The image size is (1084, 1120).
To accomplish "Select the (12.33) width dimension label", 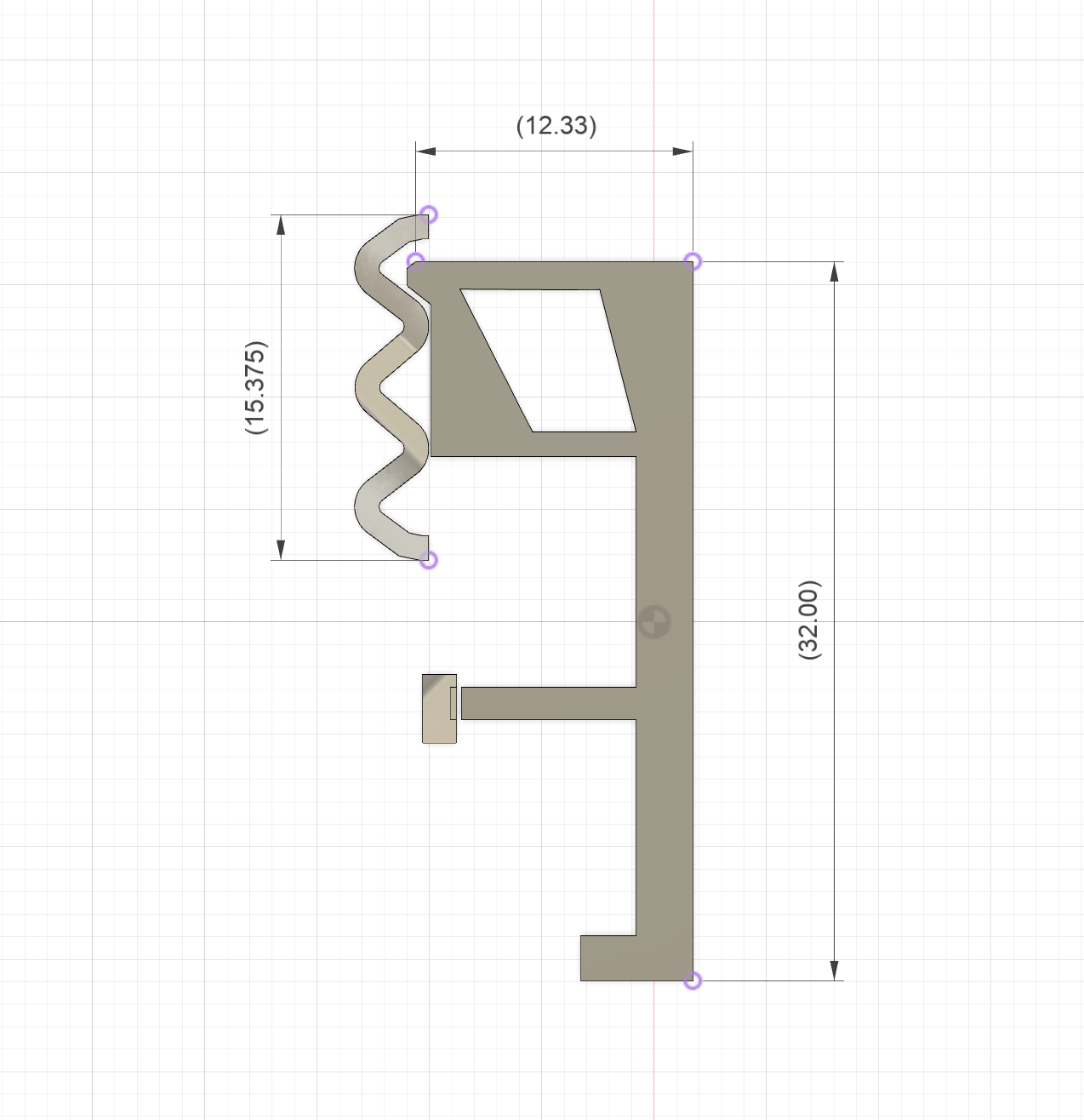I will click(556, 126).
